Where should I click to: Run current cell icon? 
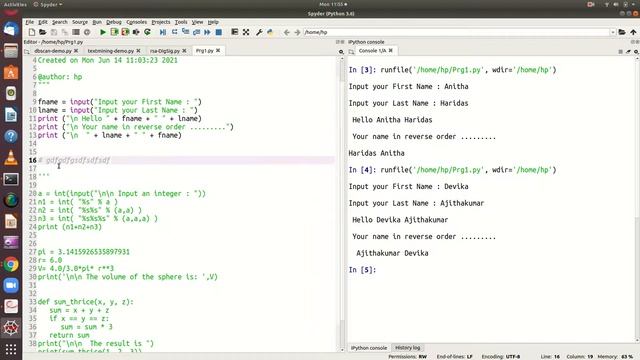(114, 32)
